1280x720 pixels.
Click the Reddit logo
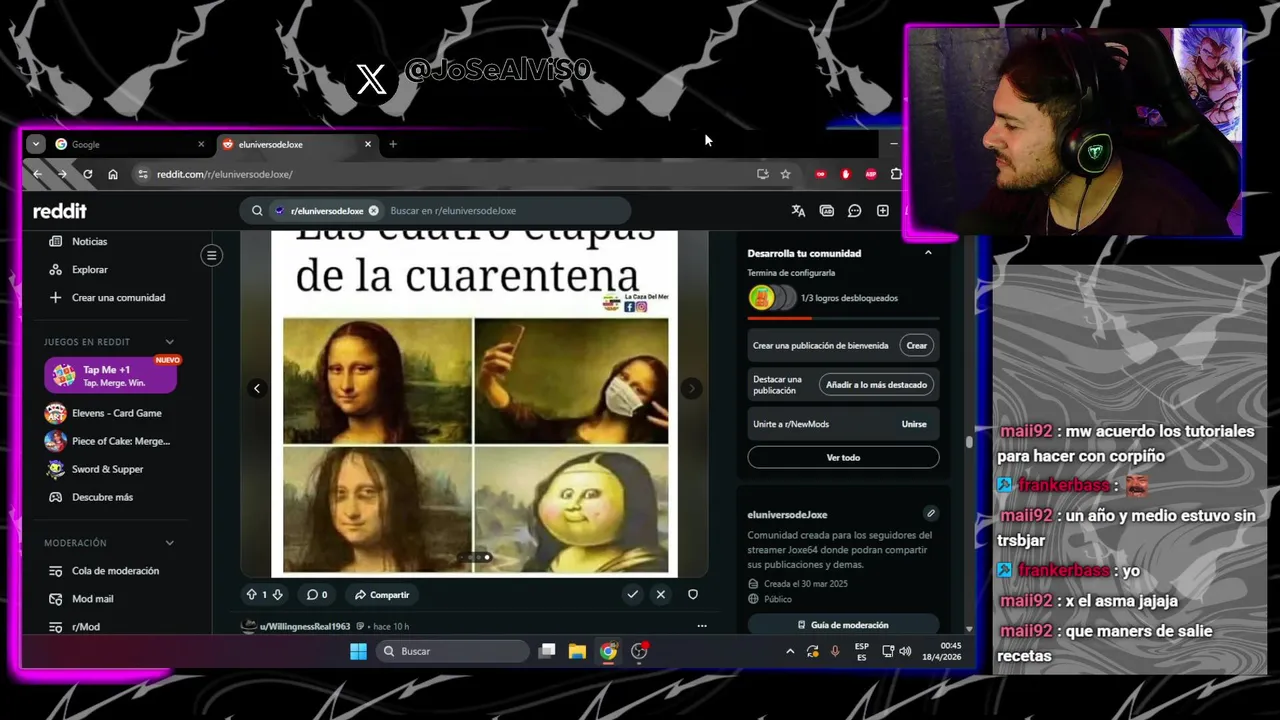click(60, 211)
